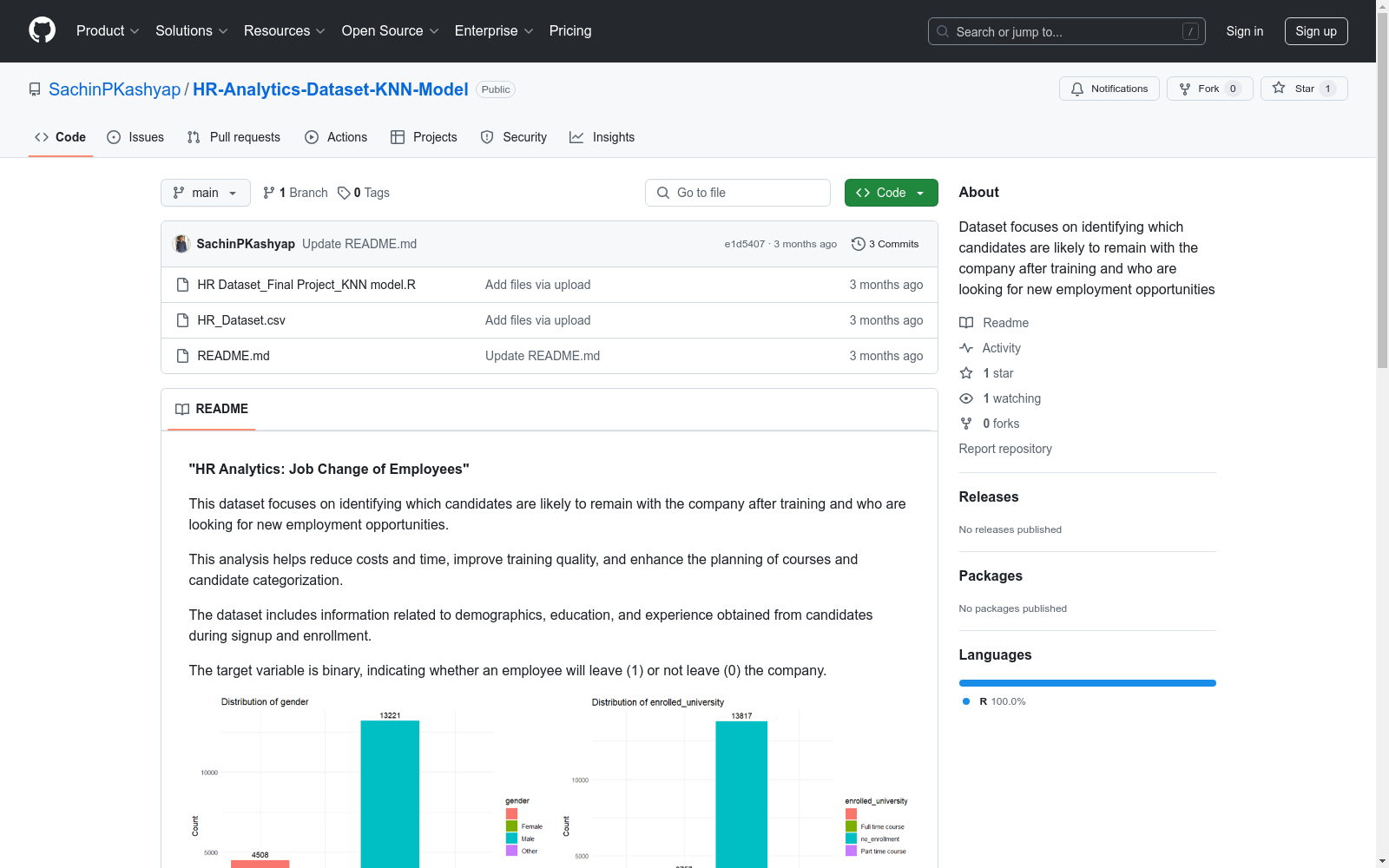The width and height of the screenshot is (1389, 868).
Task: Click the Star icon button
Action: [x=1279, y=88]
